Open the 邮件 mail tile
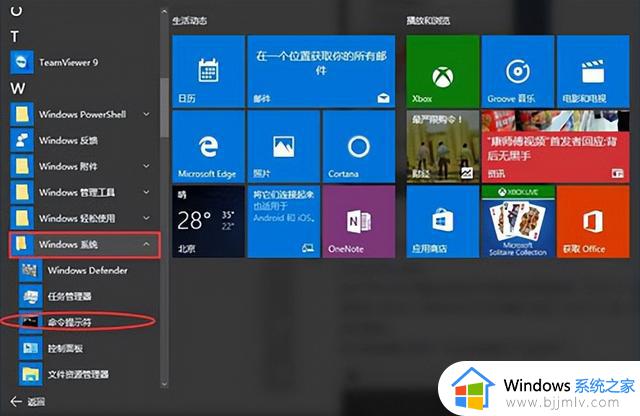Image resolution: width=640 pixels, height=416 pixels. coord(321,71)
